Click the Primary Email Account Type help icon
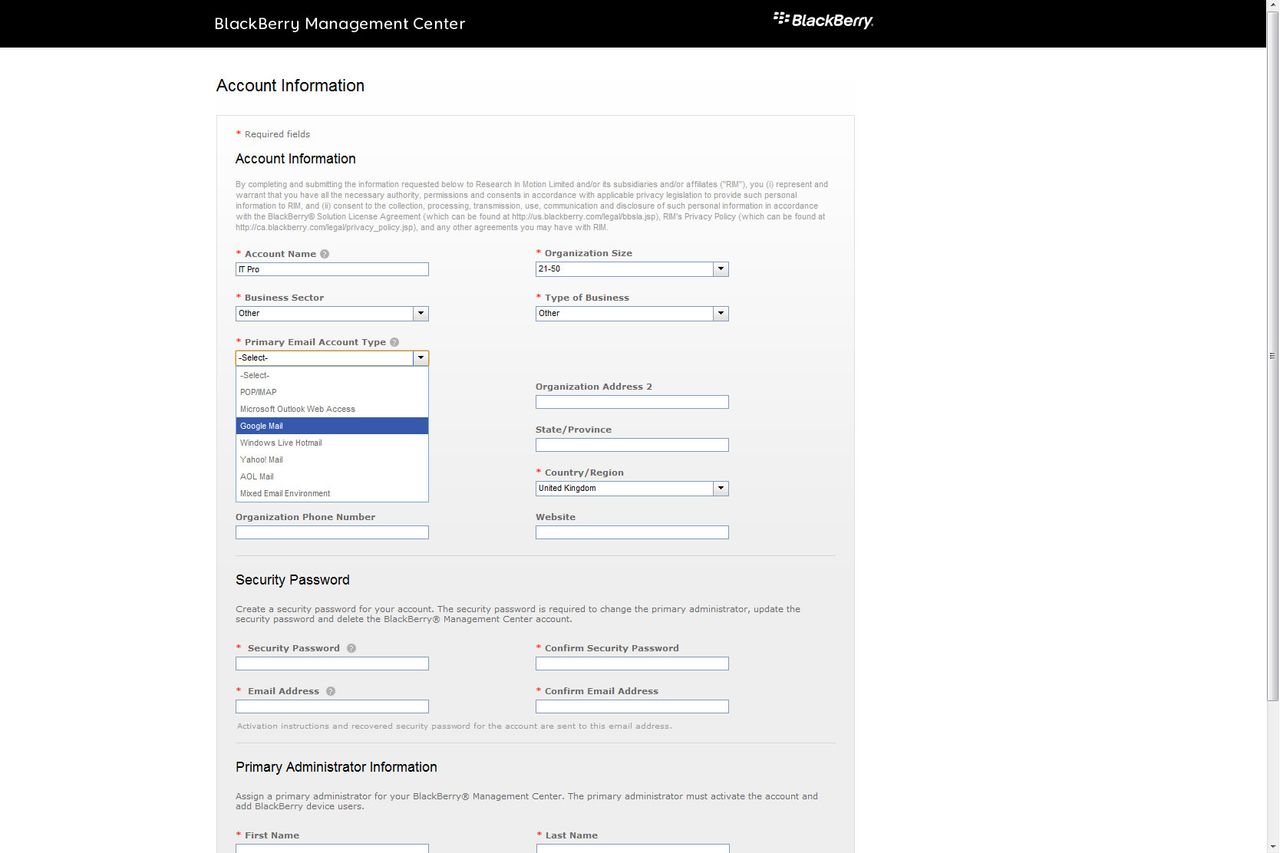Viewport: 1280px width, 853px height. coord(394,342)
